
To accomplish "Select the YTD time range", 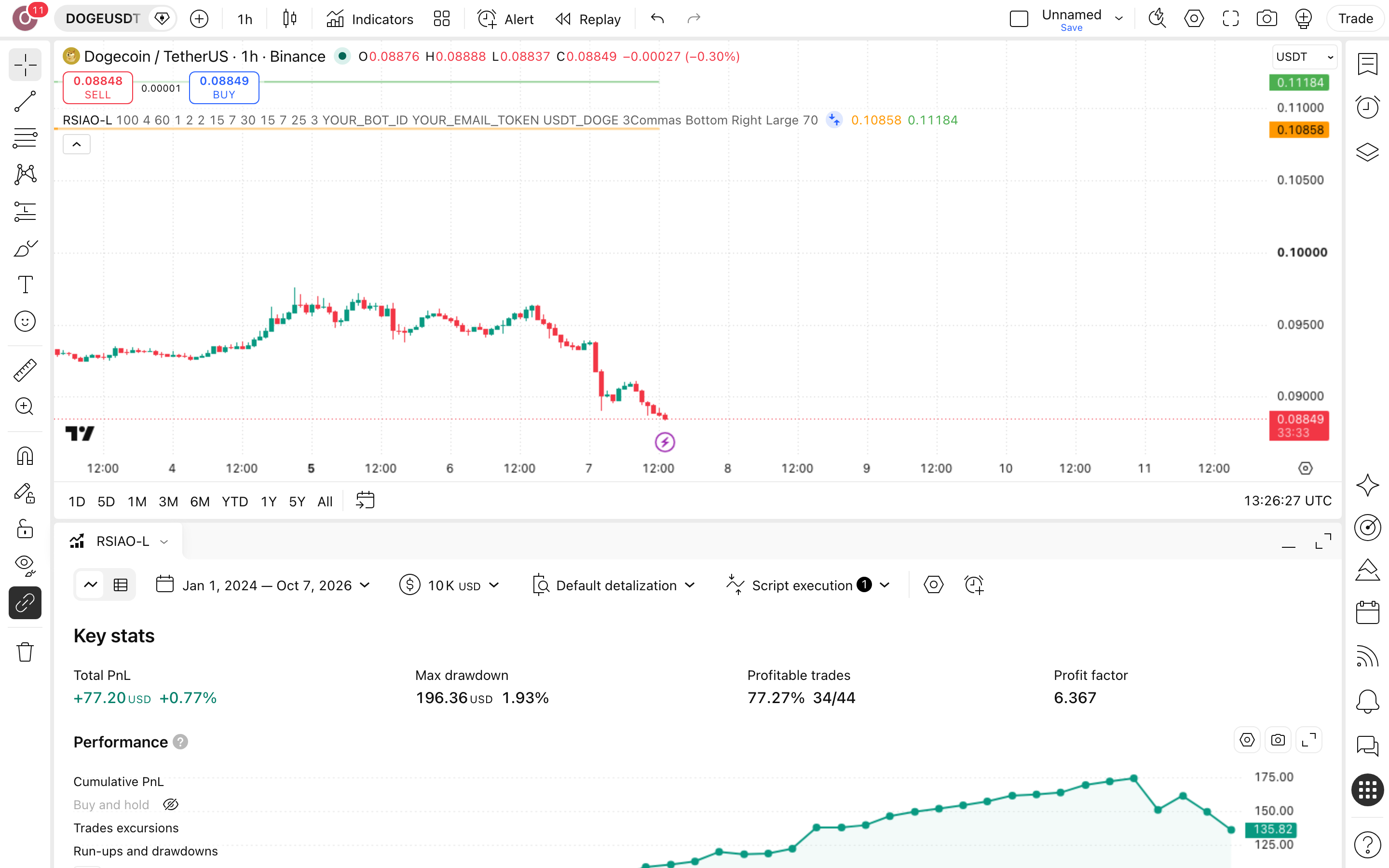I will (235, 502).
